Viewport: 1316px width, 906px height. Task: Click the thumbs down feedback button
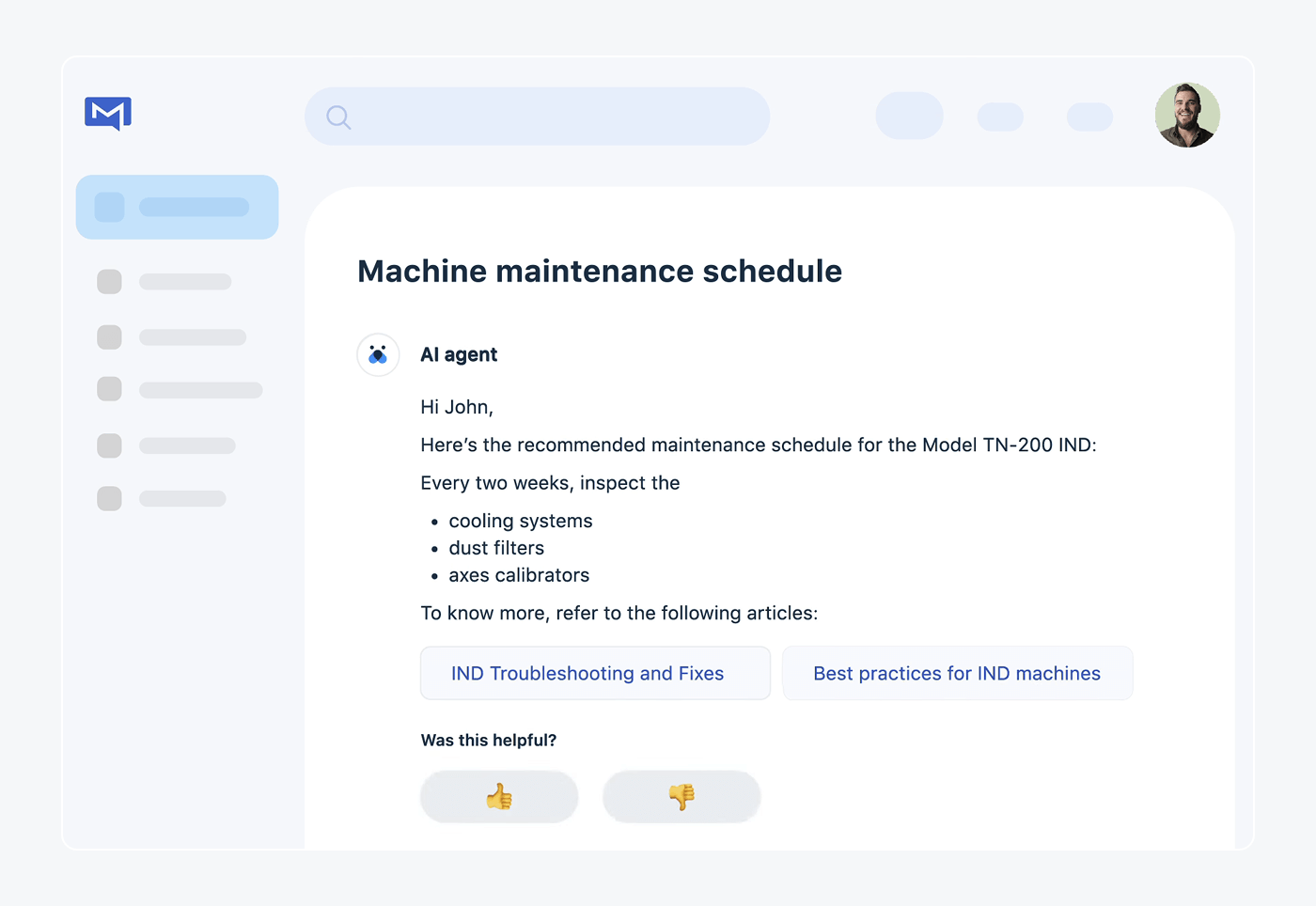pos(681,797)
